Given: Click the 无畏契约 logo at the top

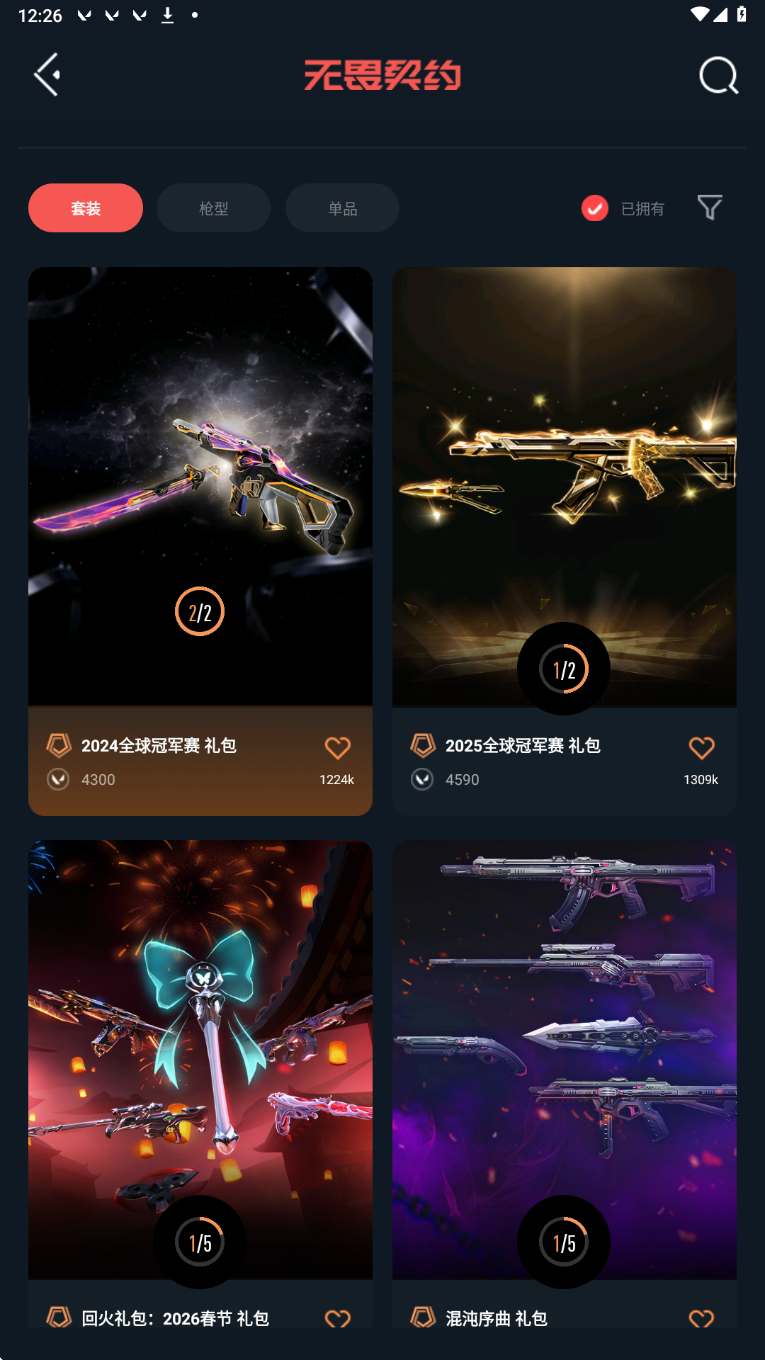Looking at the screenshot, I should pyautogui.click(x=383, y=75).
